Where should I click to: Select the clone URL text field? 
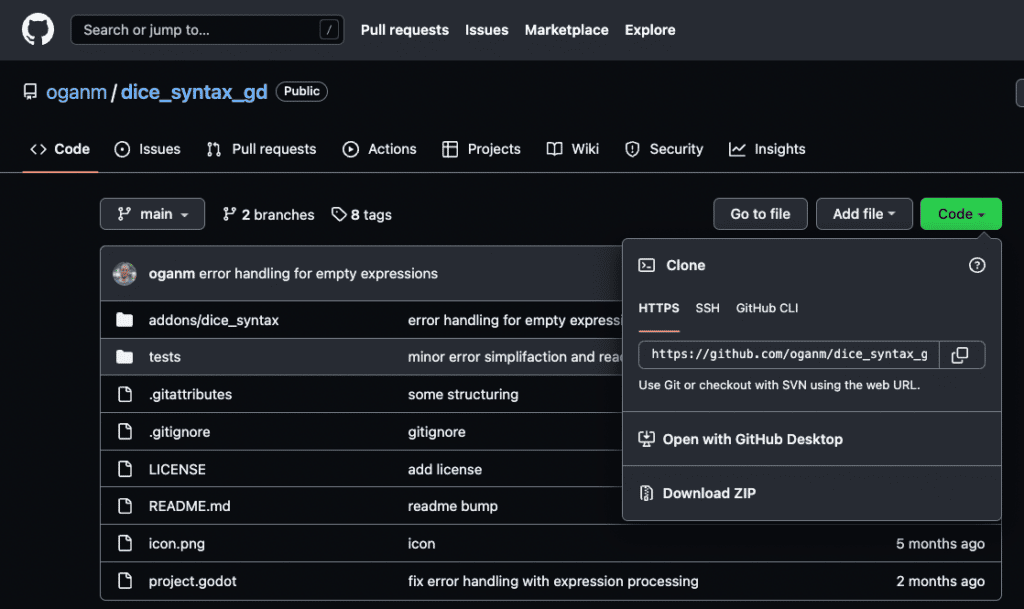coord(789,354)
